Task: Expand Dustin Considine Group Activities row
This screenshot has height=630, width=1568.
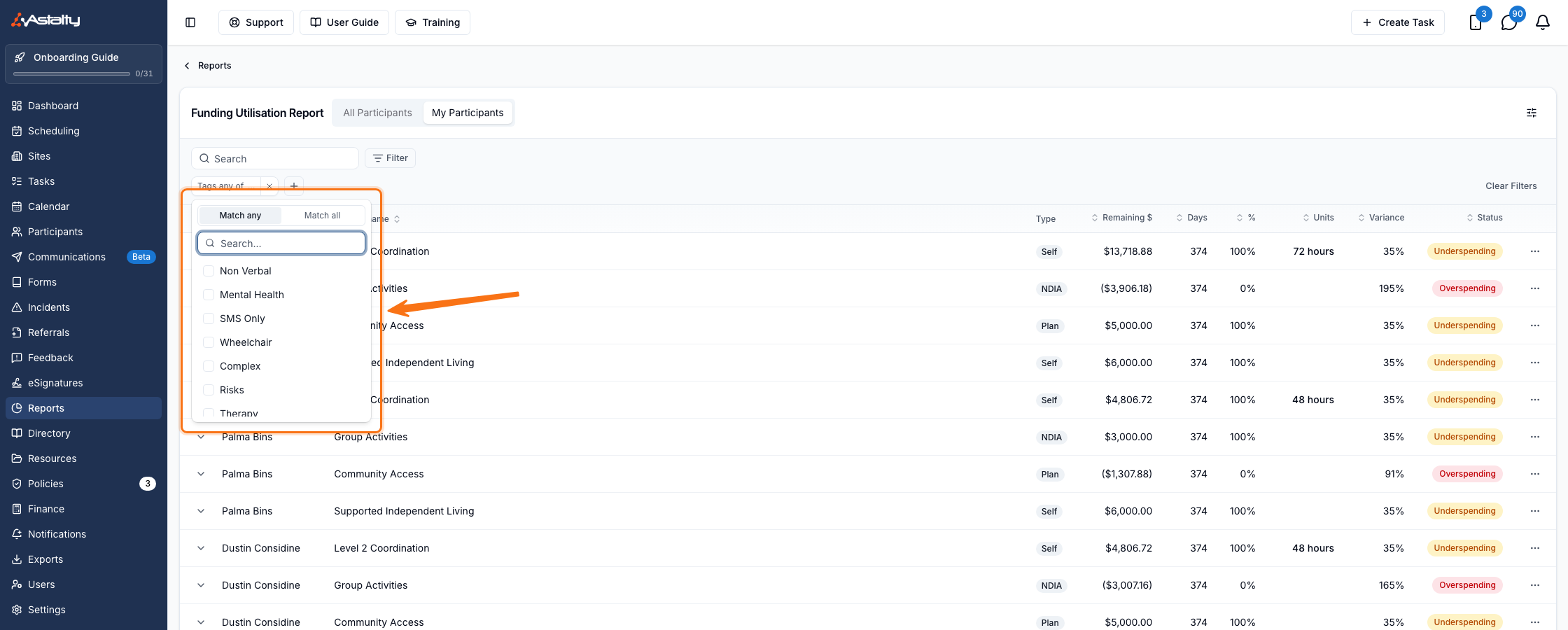Action: tap(201, 585)
